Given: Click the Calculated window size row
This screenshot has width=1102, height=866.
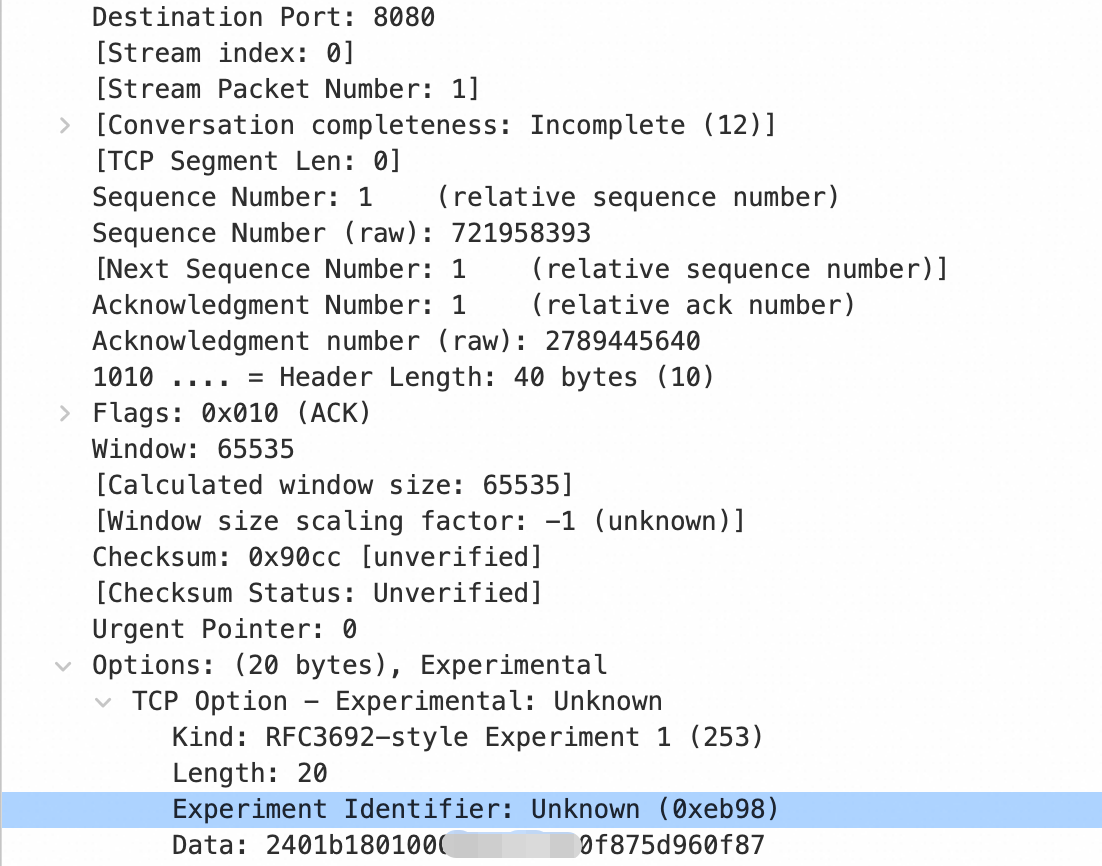Looking at the screenshot, I should coord(333,485).
